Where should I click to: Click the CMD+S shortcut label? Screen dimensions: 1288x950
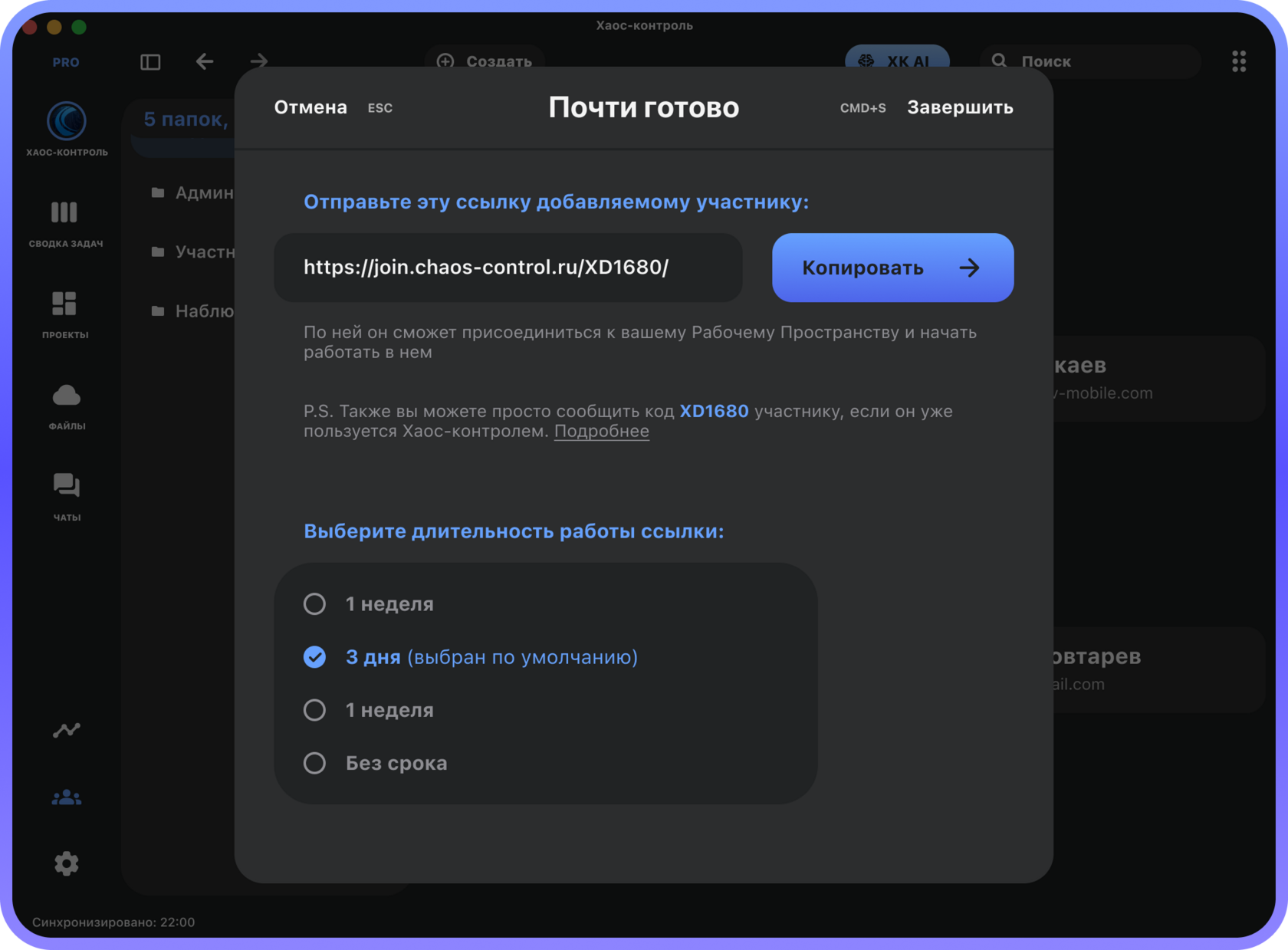[863, 108]
